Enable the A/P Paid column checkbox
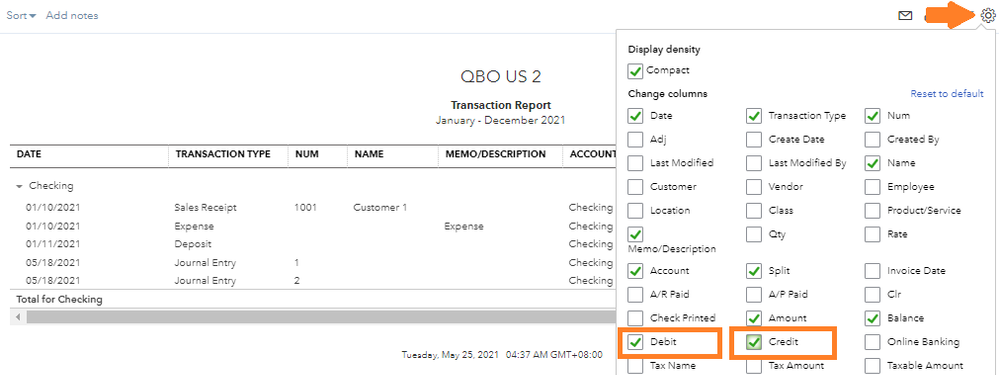 tap(754, 295)
